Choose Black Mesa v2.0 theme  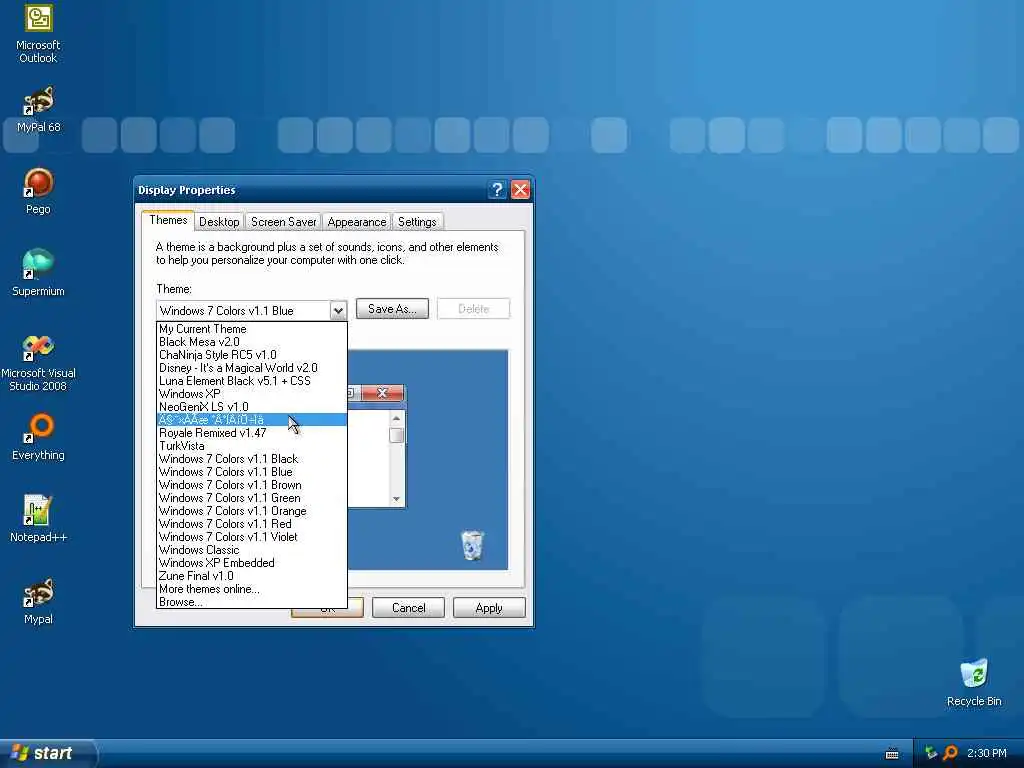pyautogui.click(x=251, y=342)
